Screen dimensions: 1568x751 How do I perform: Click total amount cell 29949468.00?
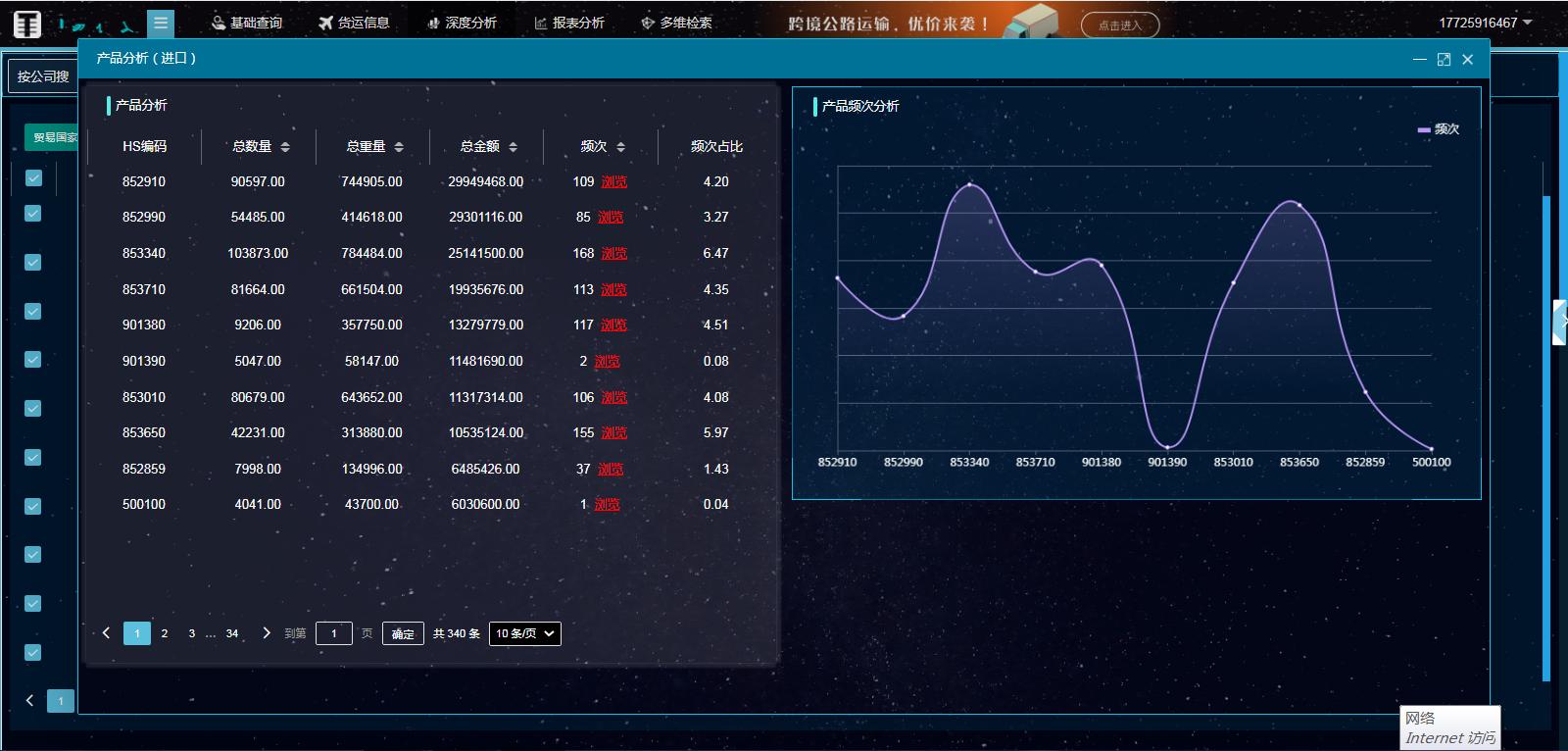[486, 182]
